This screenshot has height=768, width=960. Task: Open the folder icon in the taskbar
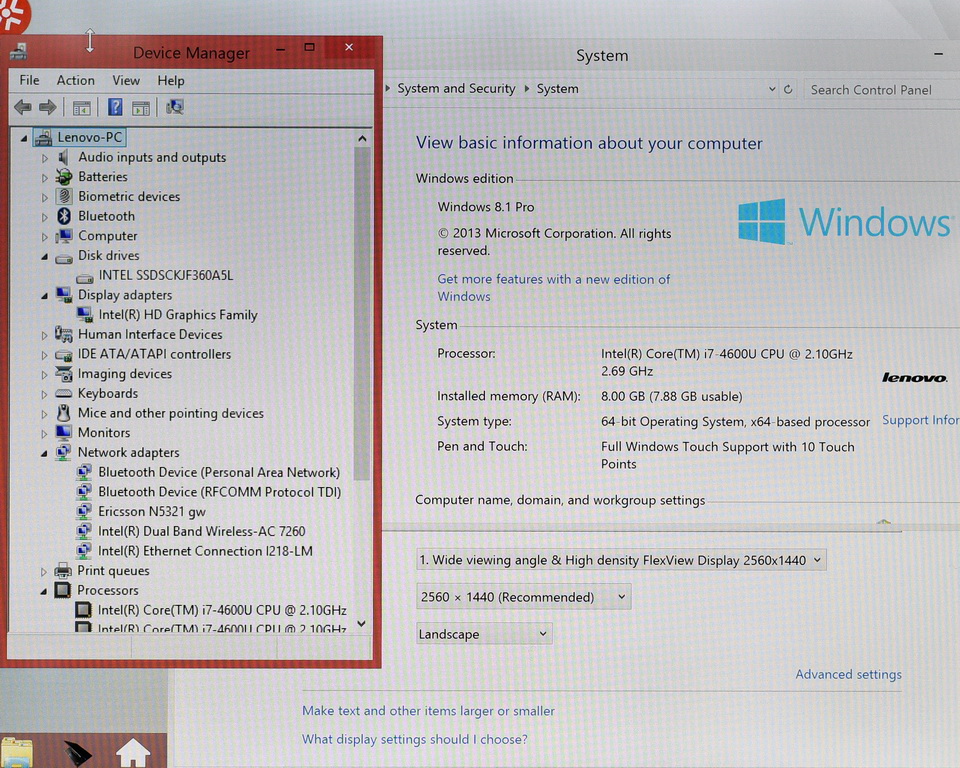pyautogui.click(x=17, y=753)
